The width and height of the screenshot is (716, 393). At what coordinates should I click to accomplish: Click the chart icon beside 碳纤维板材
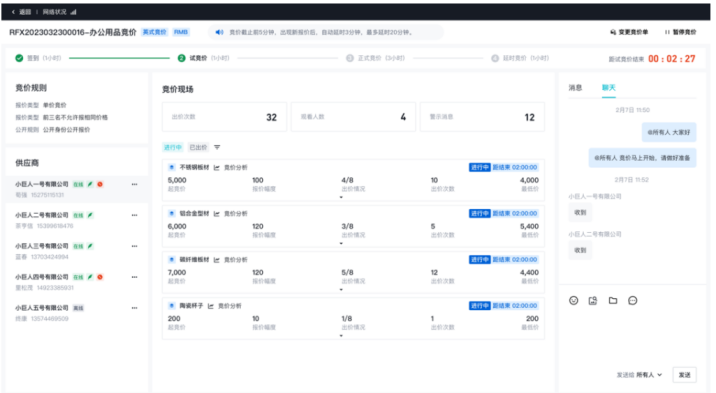click(x=216, y=260)
